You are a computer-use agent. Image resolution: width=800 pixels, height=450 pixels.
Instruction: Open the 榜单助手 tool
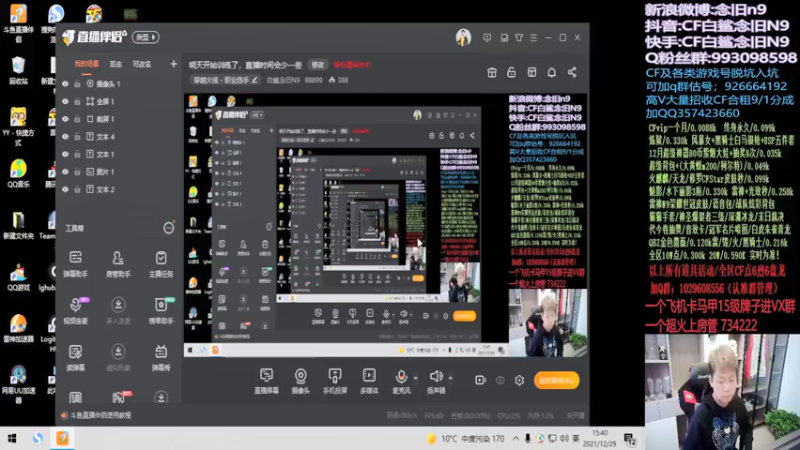click(x=161, y=310)
